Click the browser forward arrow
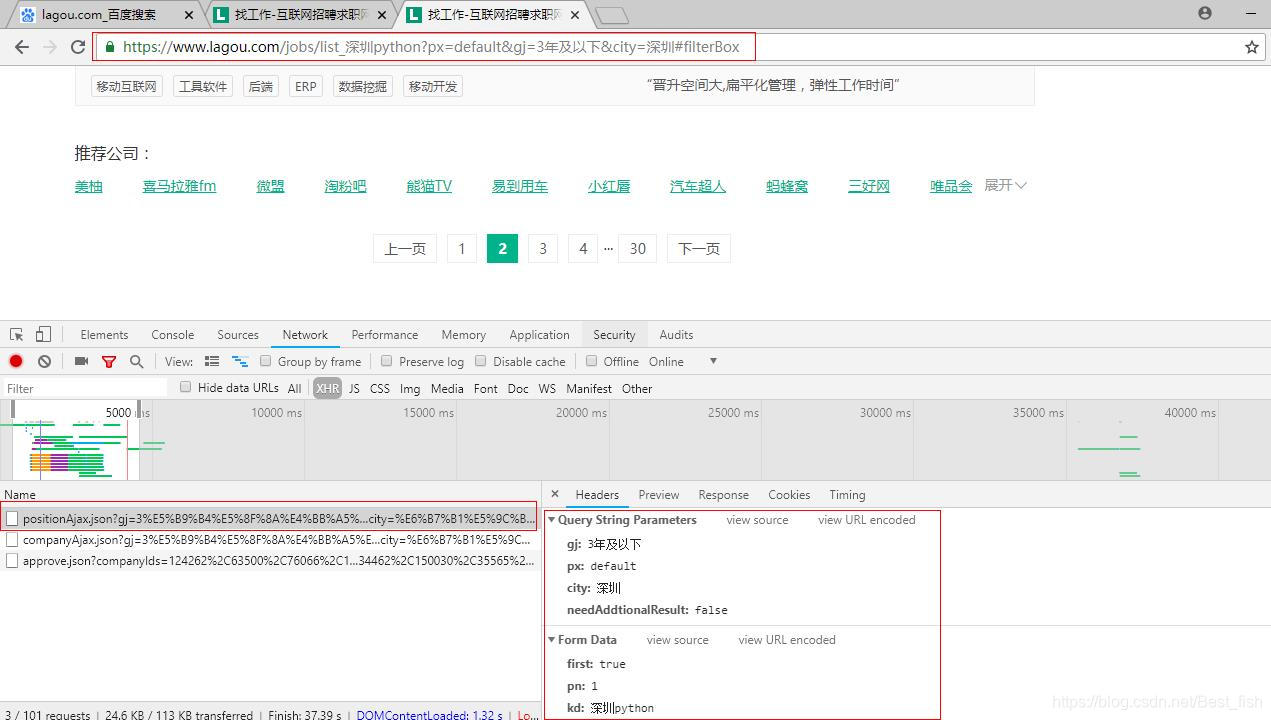Viewport: 1271px width, 720px height. [x=50, y=47]
